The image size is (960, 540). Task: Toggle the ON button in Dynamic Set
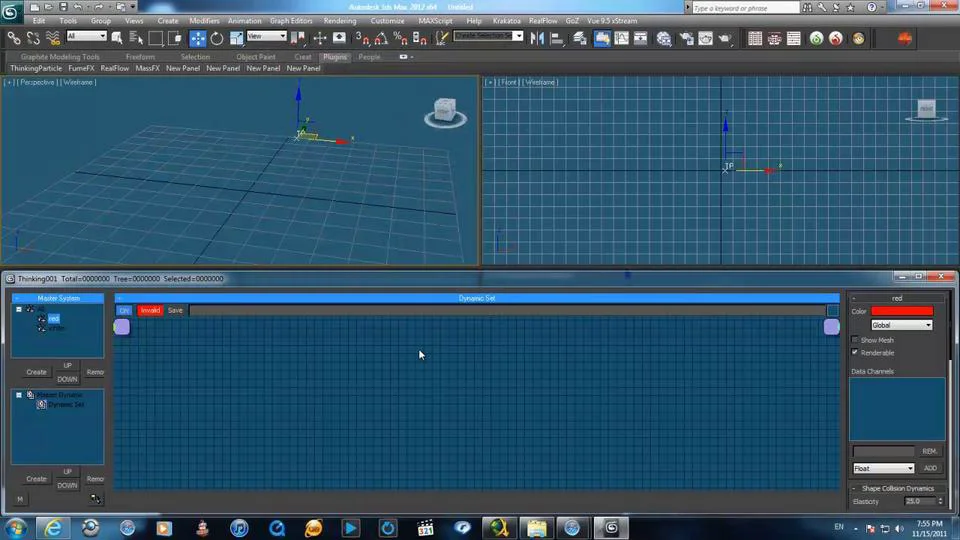coord(124,310)
